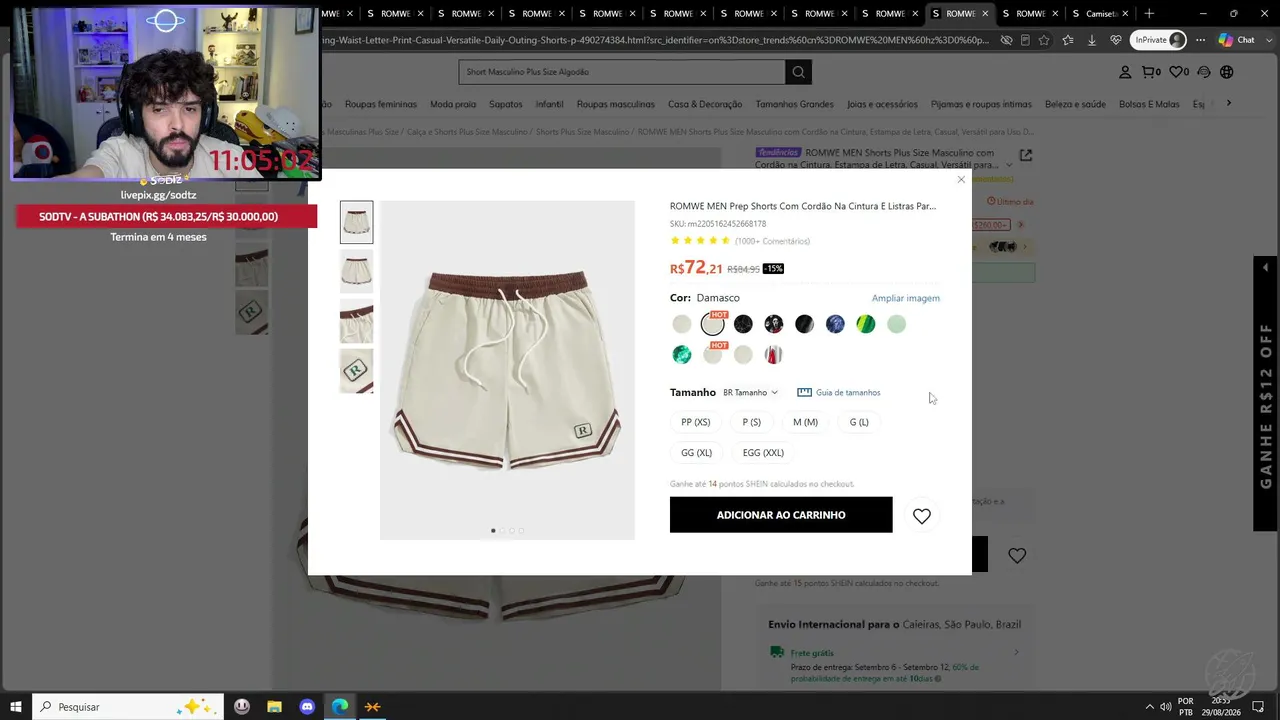Viewport: 1280px width, 720px height.
Task: Open the SHEIN account profile icon
Action: (1125, 72)
